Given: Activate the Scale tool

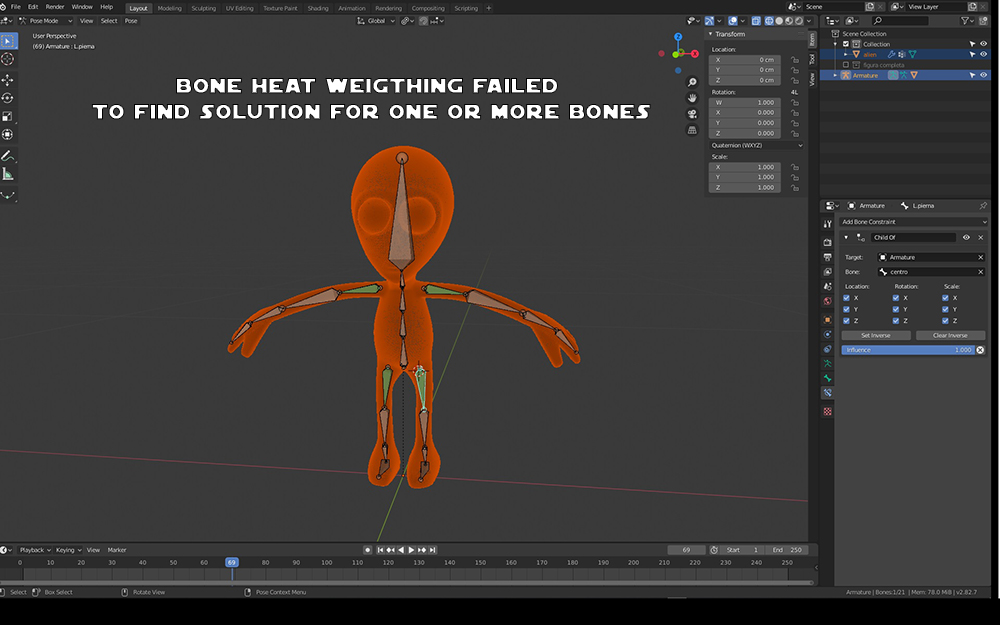Looking at the screenshot, I should pyautogui.click(x=8, y=116).
